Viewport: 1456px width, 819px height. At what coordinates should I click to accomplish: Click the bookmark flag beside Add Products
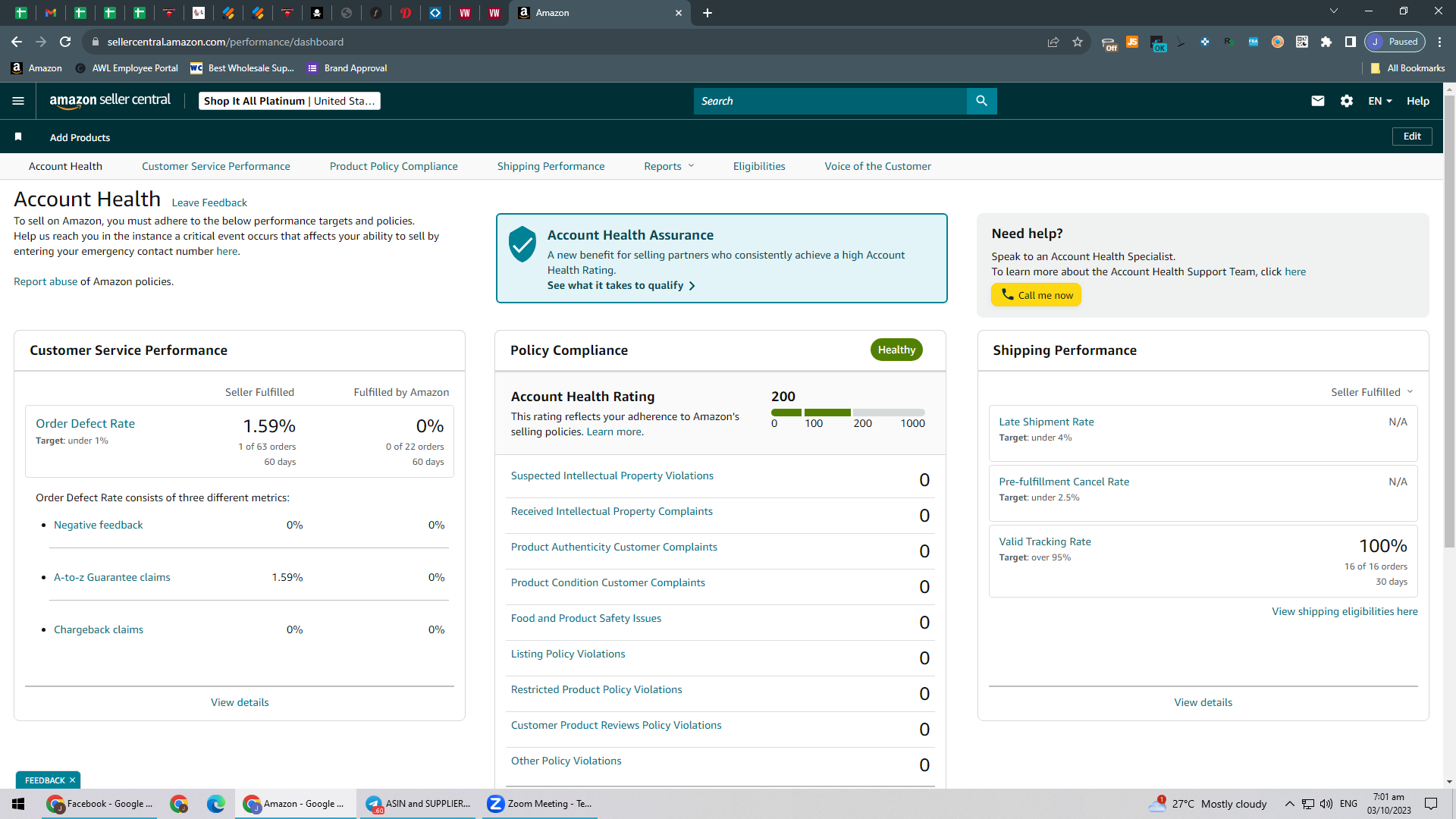click(18, 136)
